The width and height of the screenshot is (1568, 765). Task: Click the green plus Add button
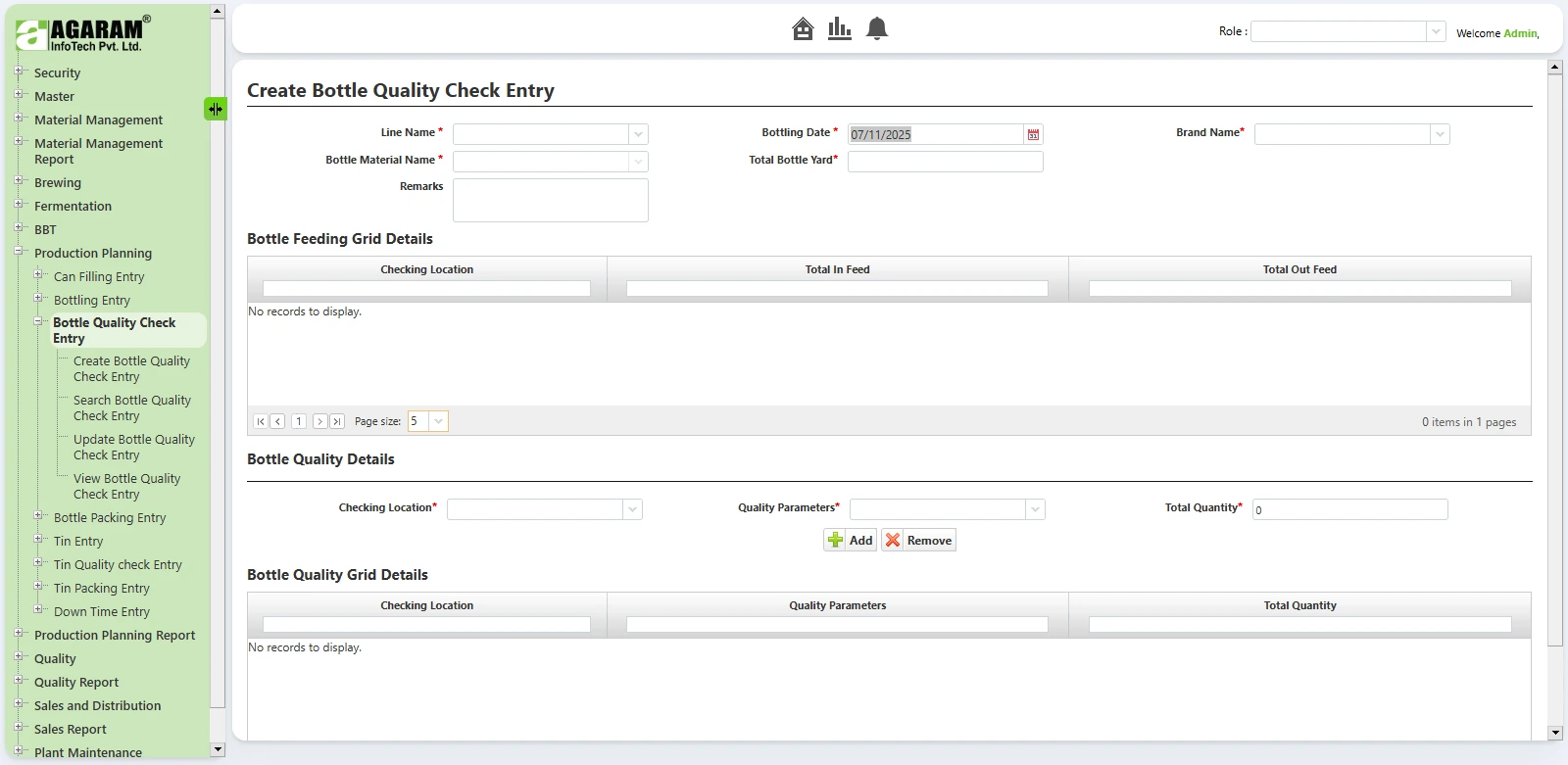click(x=850, y=541)
